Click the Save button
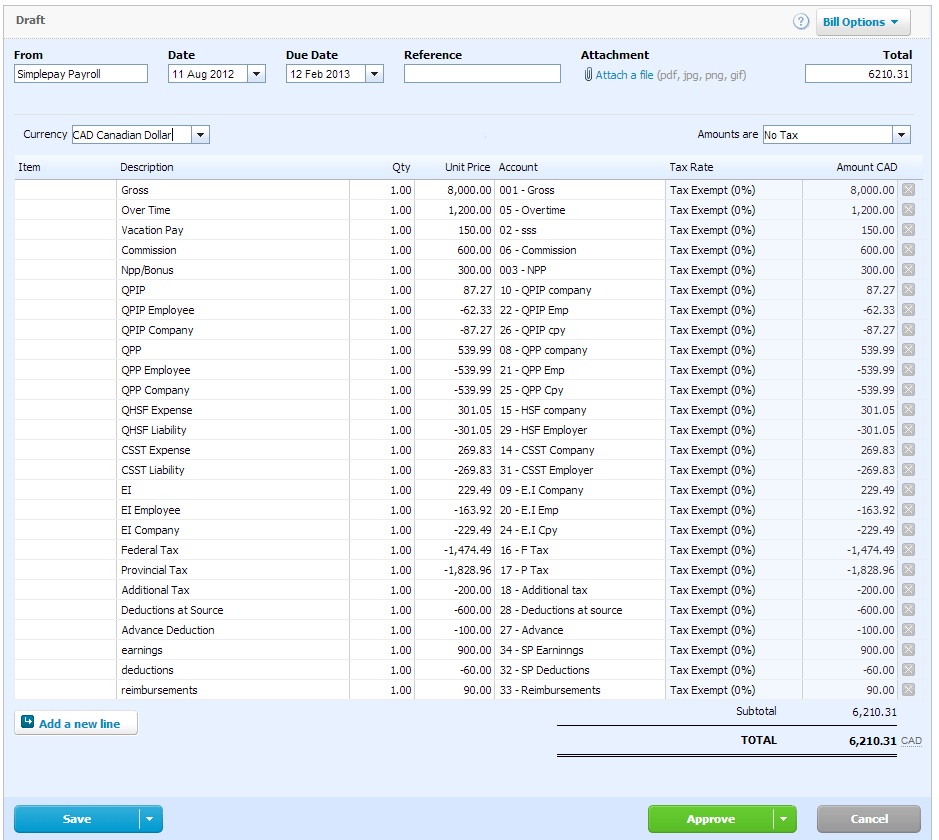The height and width of the screenshot is (840, 939). (77, 819)
